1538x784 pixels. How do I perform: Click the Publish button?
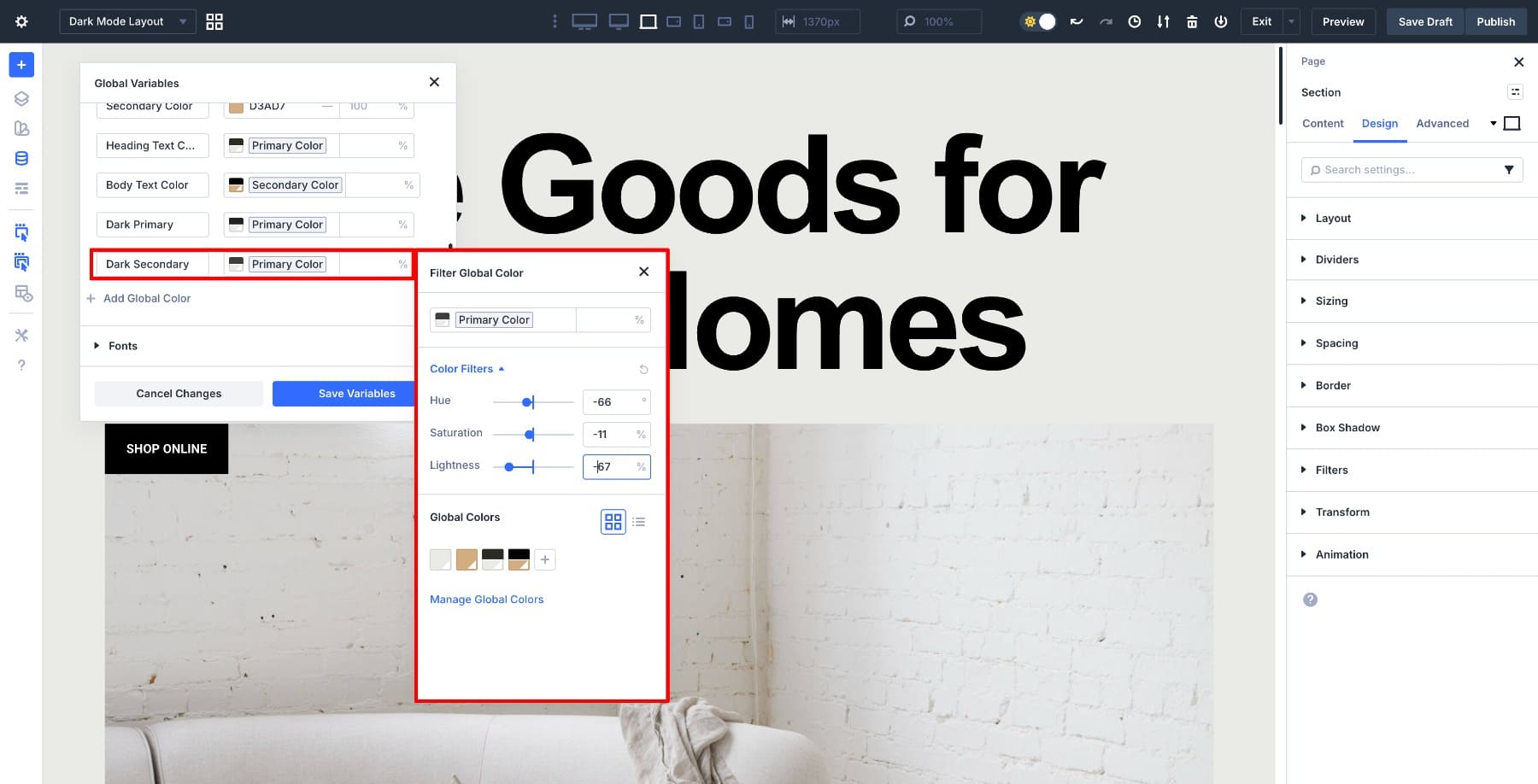click(1496, 21)
